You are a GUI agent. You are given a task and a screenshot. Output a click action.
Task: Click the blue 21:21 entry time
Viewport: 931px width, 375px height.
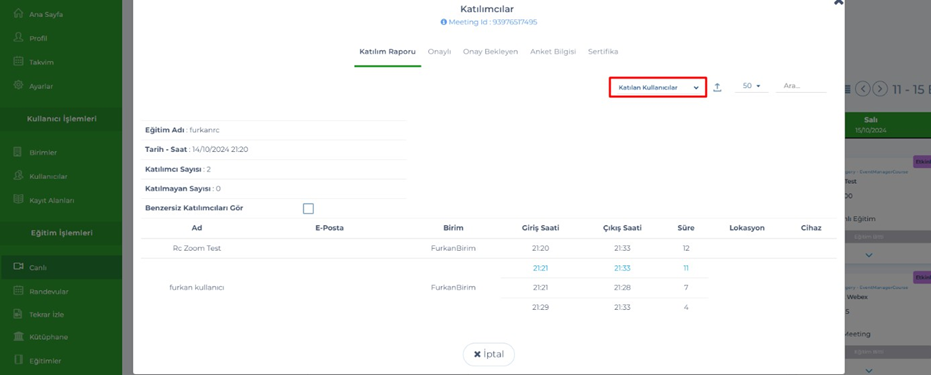(540, 268)
